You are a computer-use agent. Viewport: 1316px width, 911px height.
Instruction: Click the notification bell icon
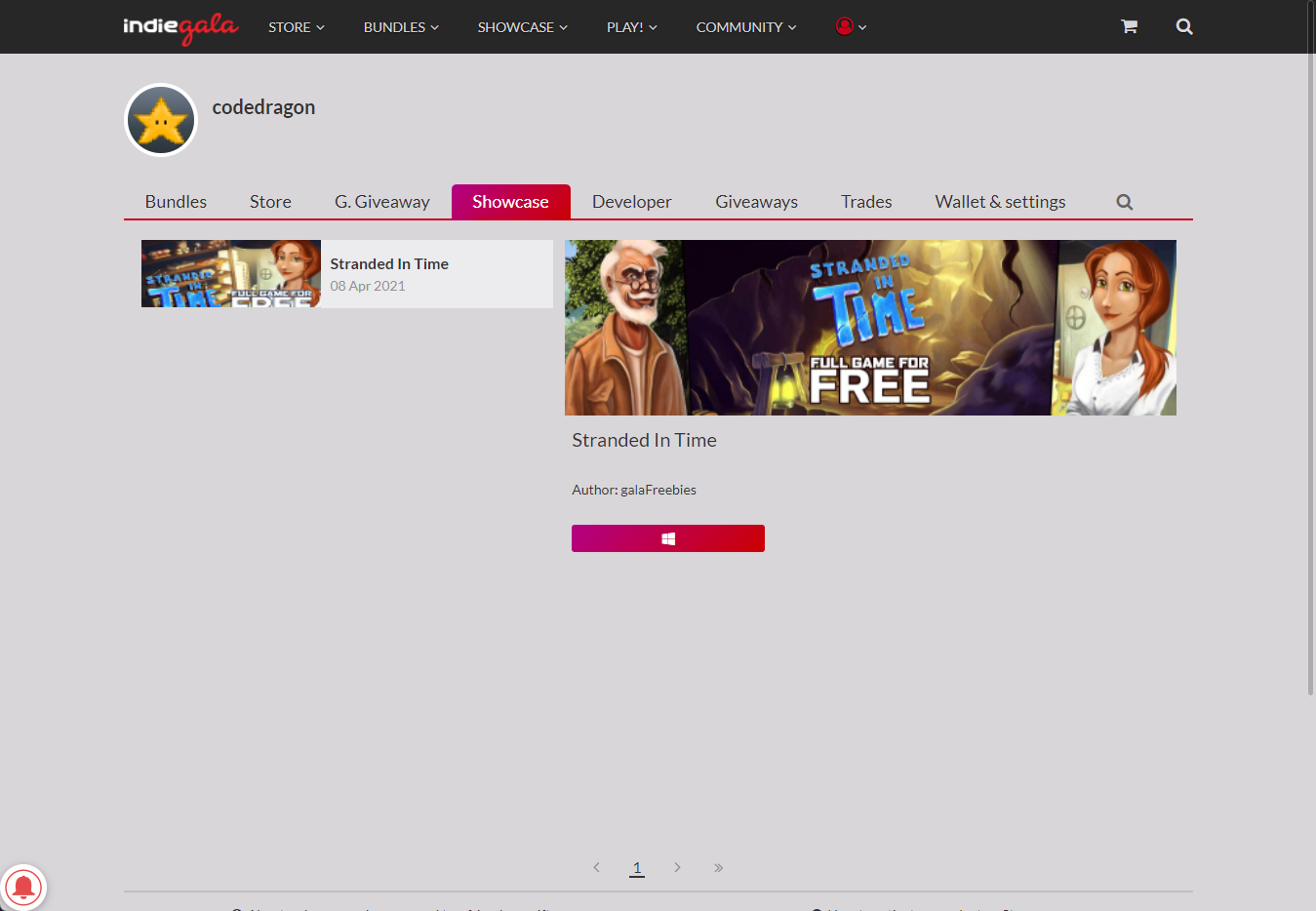pos(23,887)
